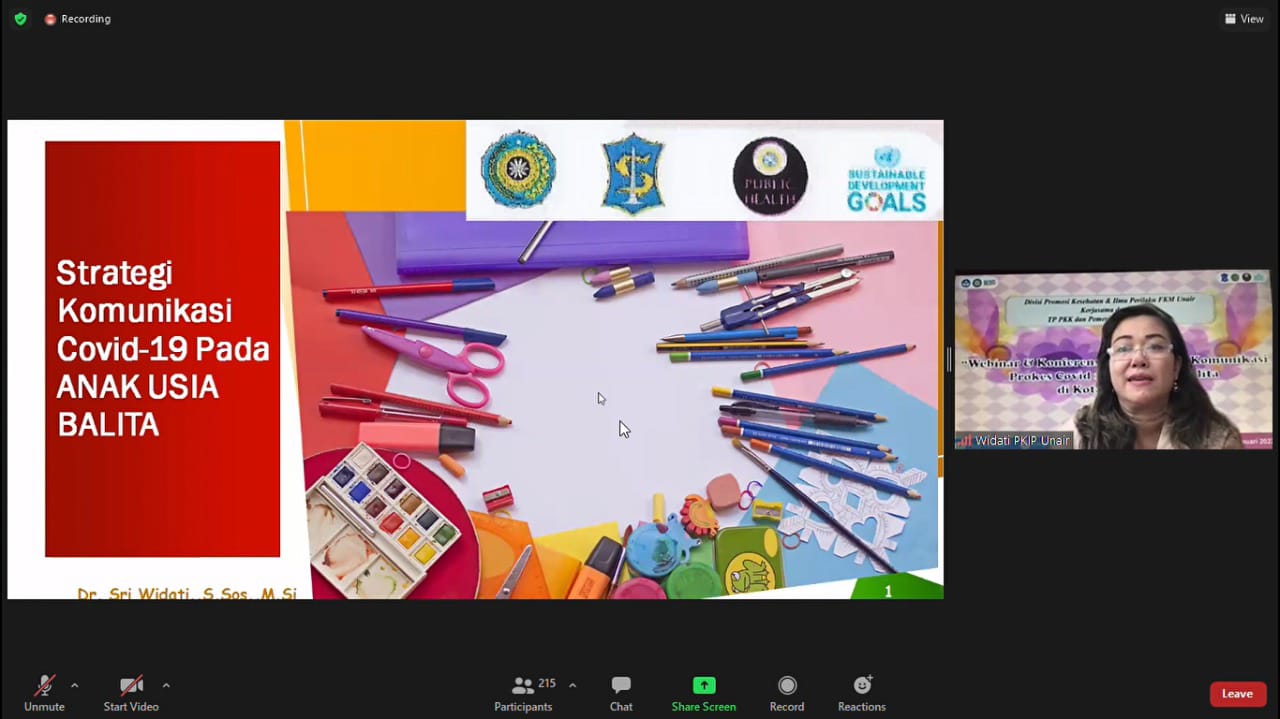Start Video camera toggle
The height and width of the screenshot is (719, 1280).
pyautogui.click(x=131, y=693)
